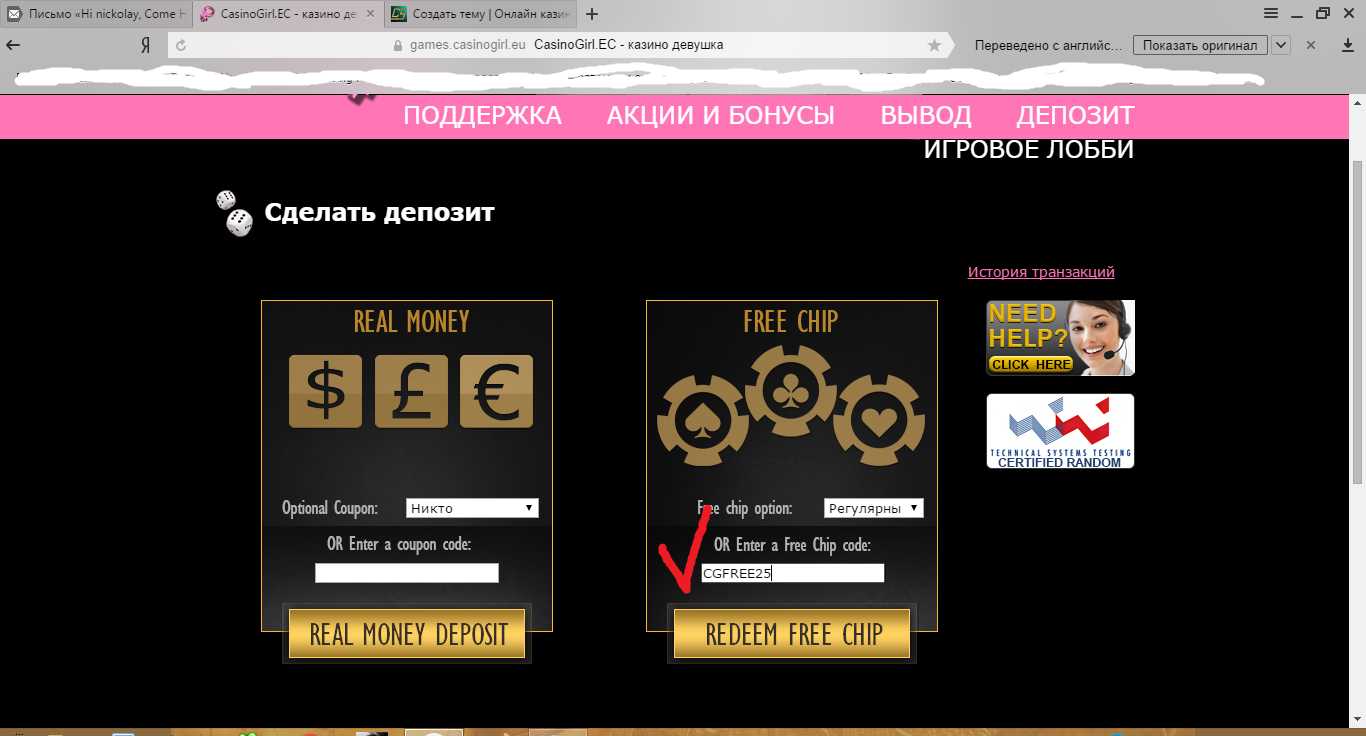Click the REDEEM FREE CHIP button

[792, 634]
